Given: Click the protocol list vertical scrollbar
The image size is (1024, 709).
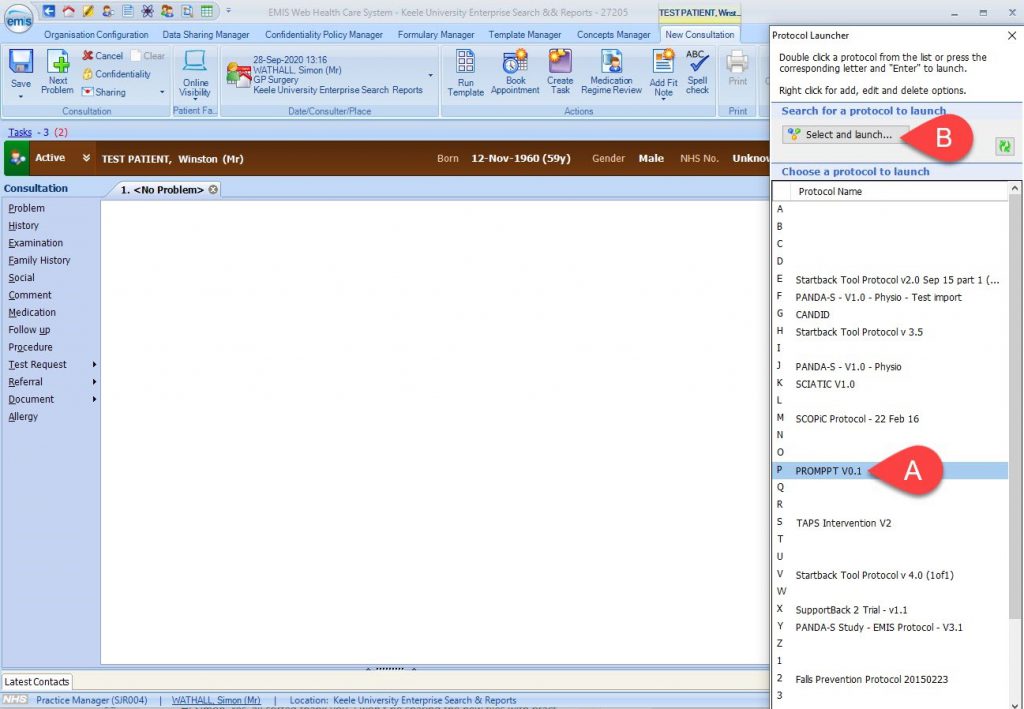Looking at the screenshot, I should tap(1014, 405).
